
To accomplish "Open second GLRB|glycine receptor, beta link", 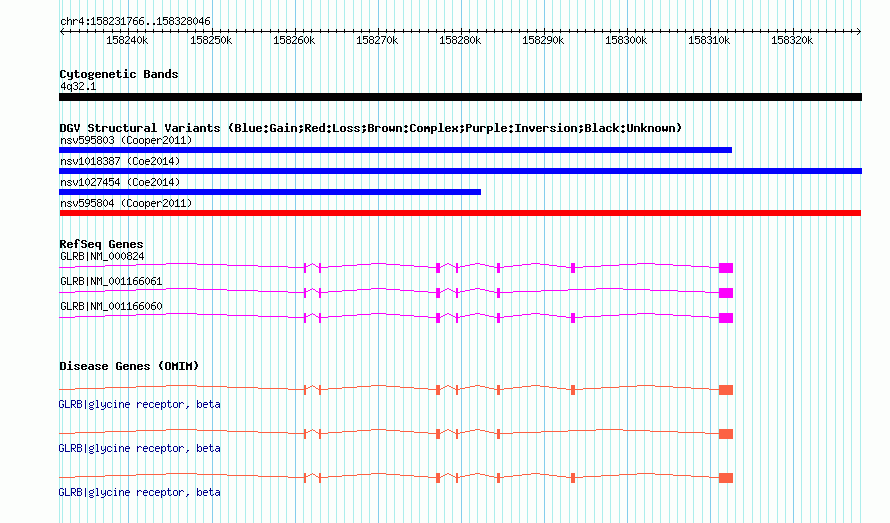I will 140,449.
